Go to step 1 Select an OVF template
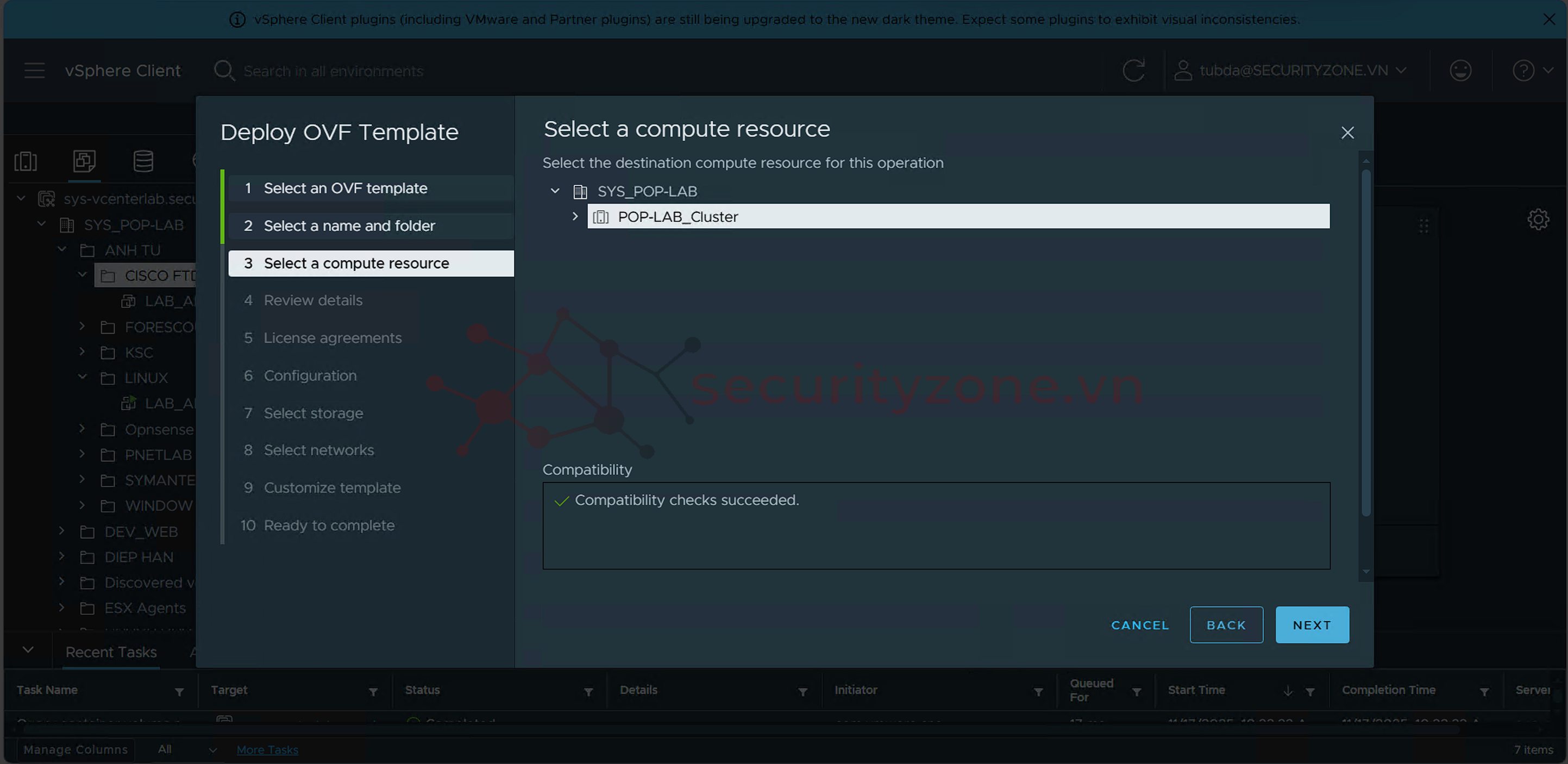The image size is (1568, 764). coord(345,188)
